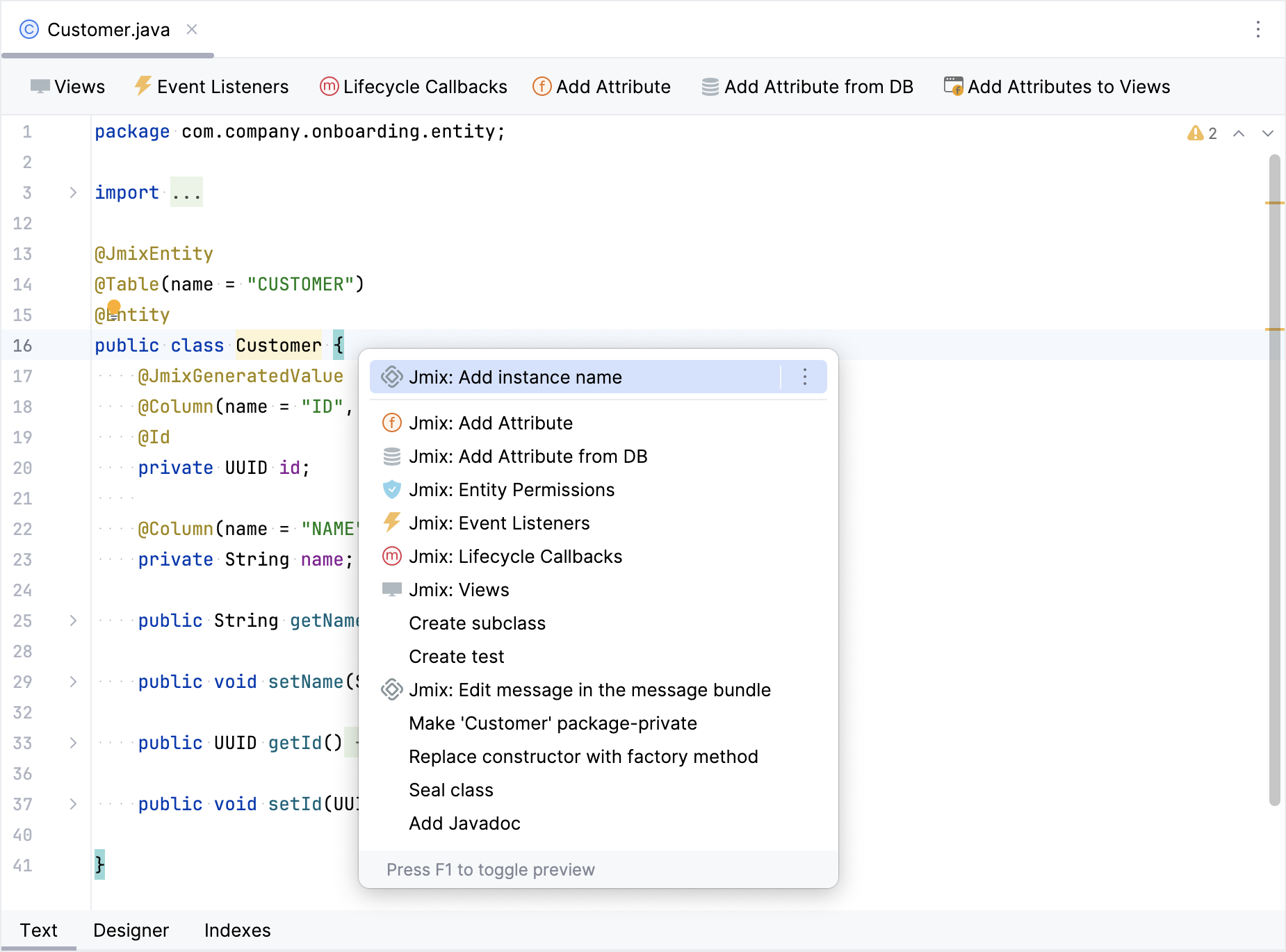
Task: Select the Add Javadoc option
Action: click(x=464, y=823)
